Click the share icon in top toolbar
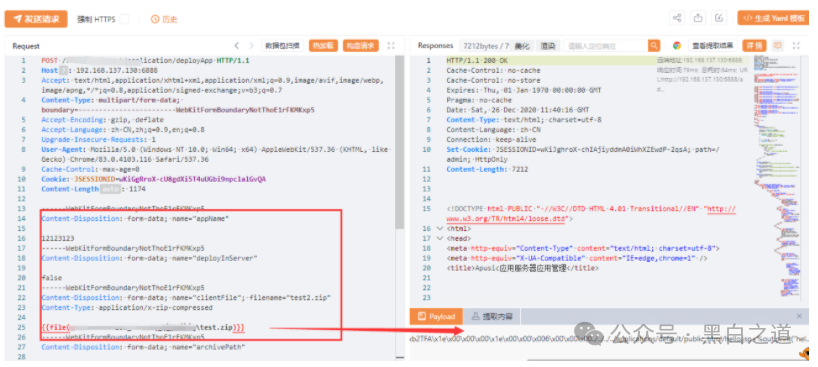818x367 pixels. [x=677, y=18]
